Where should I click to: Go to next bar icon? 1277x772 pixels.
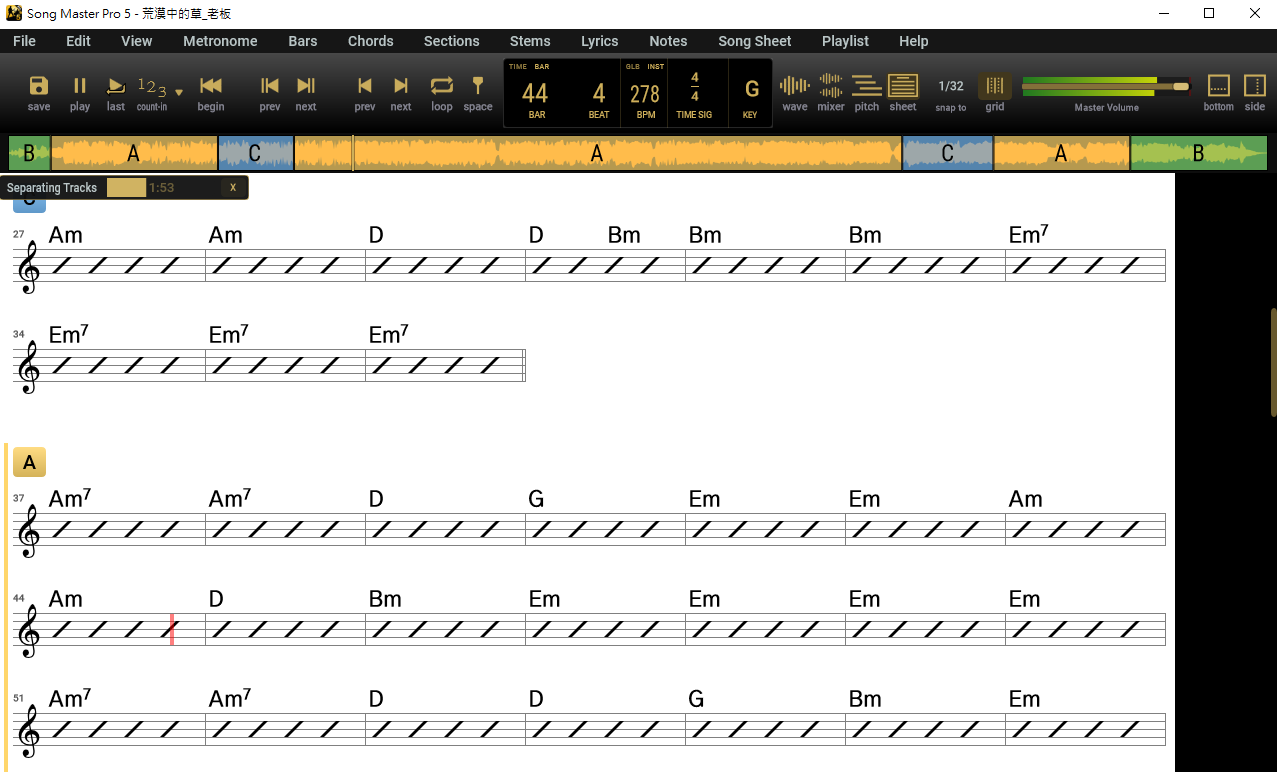(x=306, y=86)
